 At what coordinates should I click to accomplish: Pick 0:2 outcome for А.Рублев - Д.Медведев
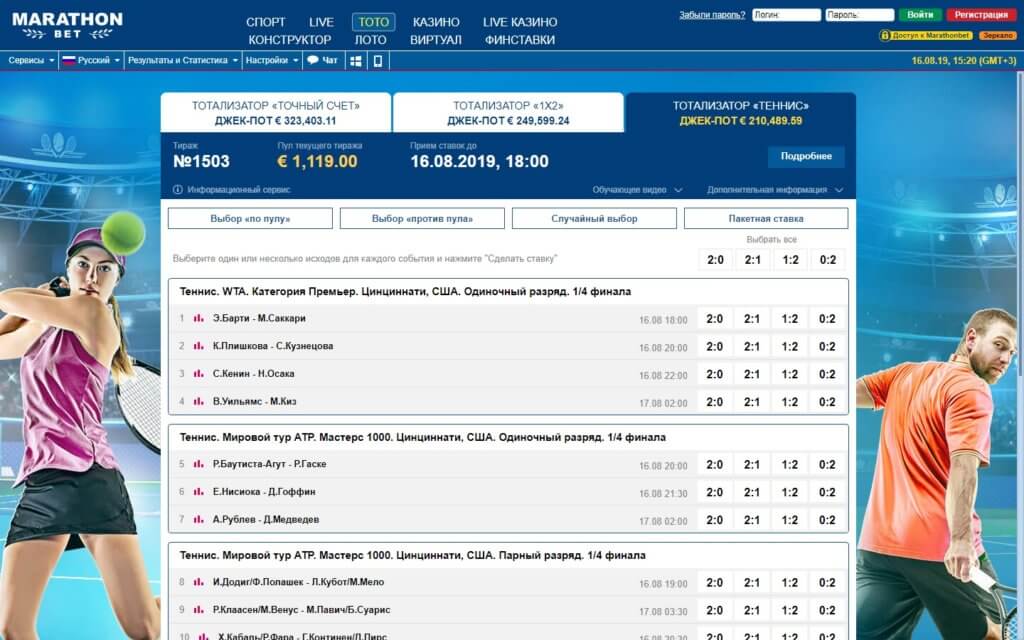[x=827, y=520]
